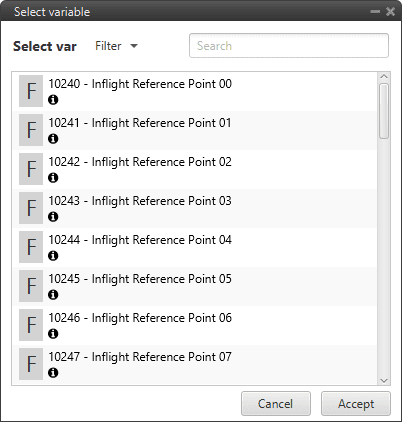Click the scrollbar down arrow
Image resolution: width=402 pixels, height=422 pixels.
click(x=384, y=380)
